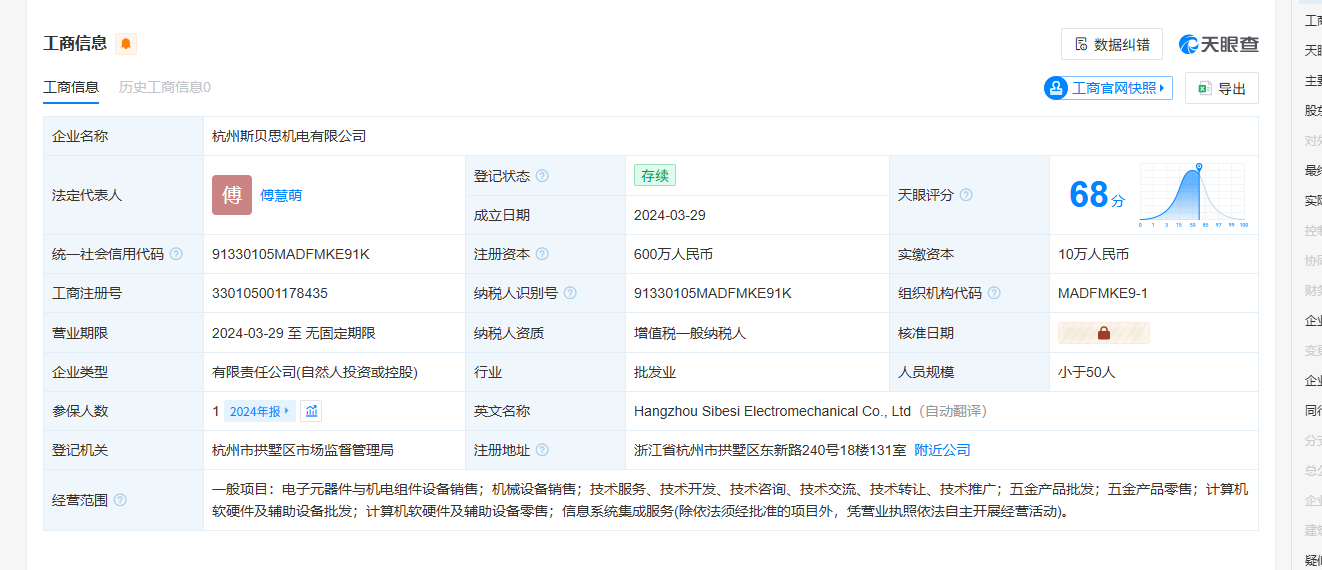1322x570 pixels.
Task: Click the 68分 score value
Action: tap(1097, 195)
